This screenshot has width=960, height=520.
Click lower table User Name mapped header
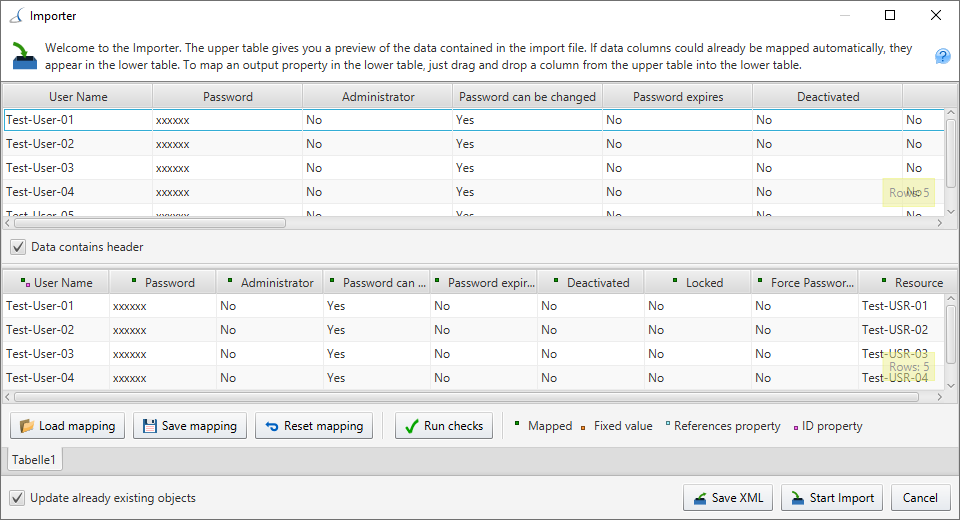point(56,282)
